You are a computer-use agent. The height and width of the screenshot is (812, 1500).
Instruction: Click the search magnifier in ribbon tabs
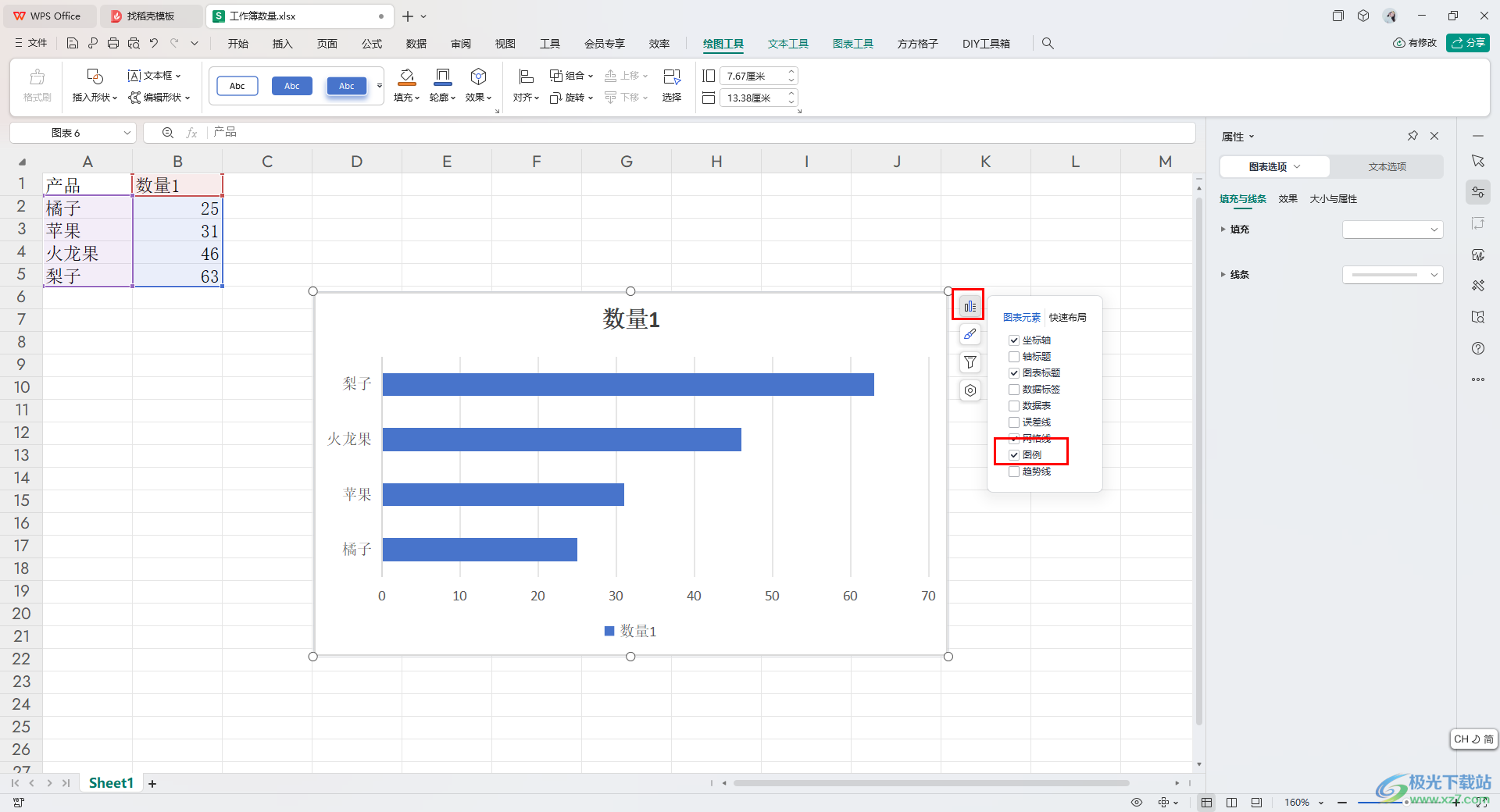pyautogui.click(x=1048, y=44)
